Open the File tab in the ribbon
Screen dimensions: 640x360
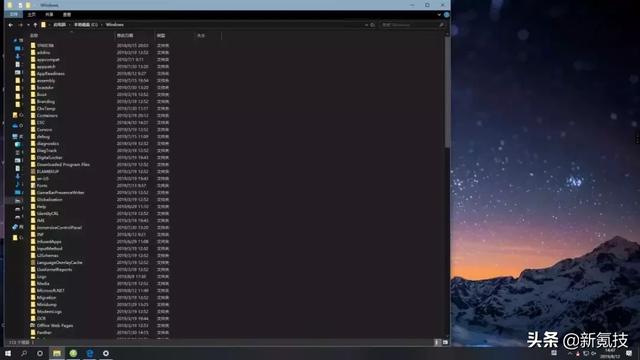click(x=13, y=15)
